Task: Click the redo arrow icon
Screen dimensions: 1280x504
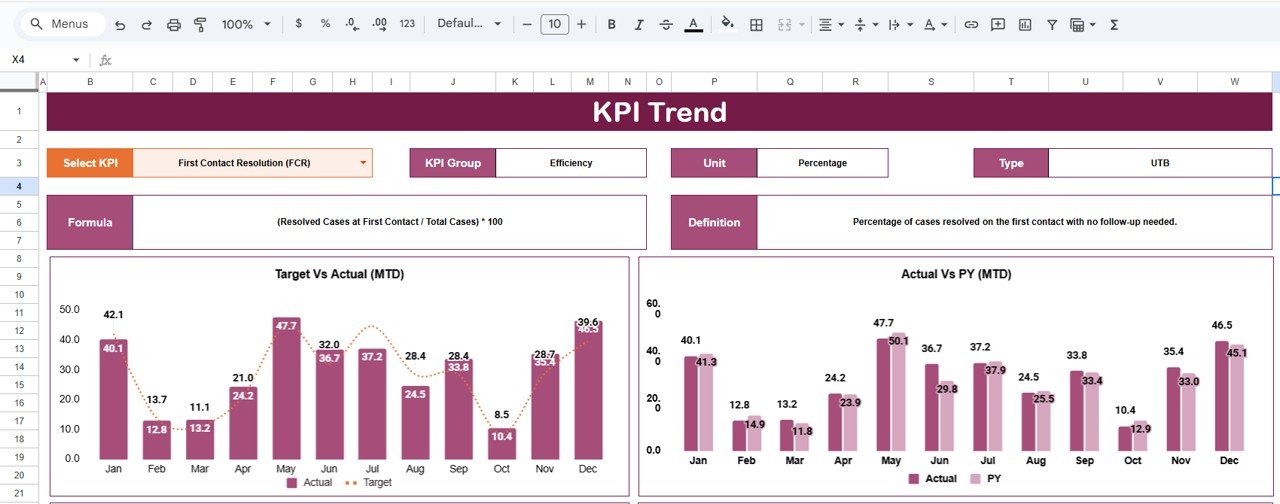Action: tap(147, 24)
